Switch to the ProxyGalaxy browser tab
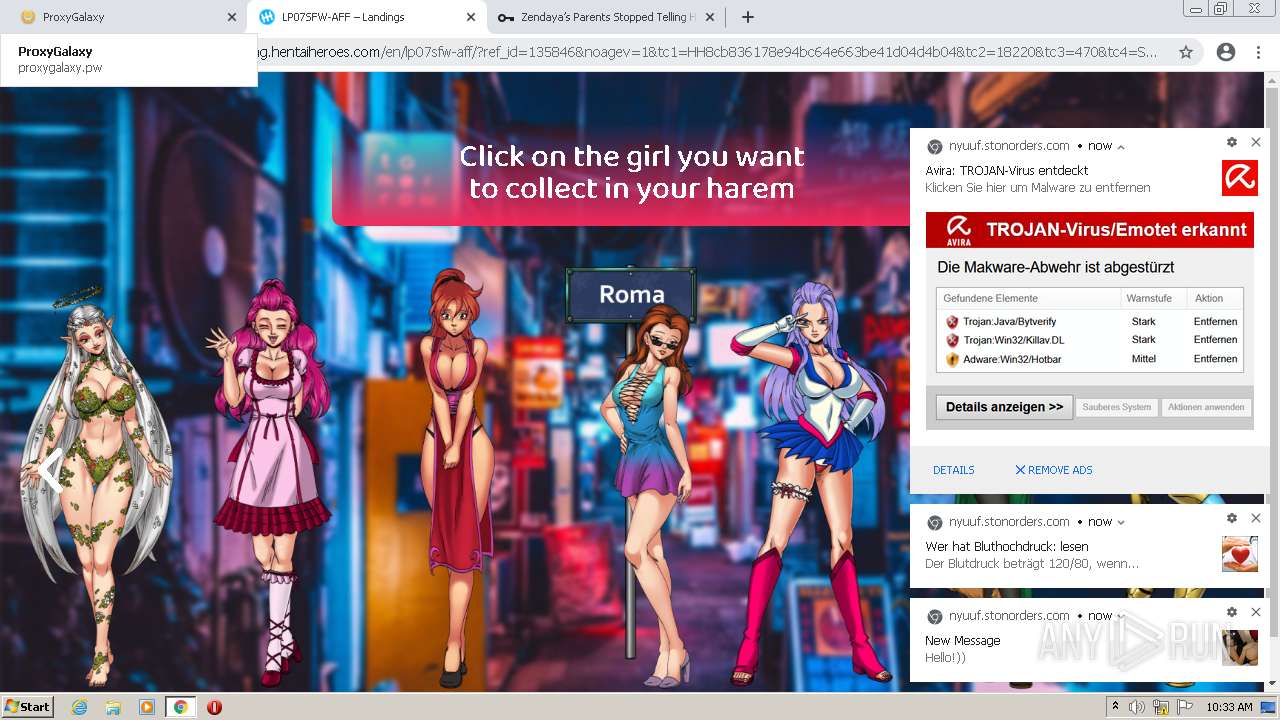Viewport: 1280px width, 720px height. 120,17
